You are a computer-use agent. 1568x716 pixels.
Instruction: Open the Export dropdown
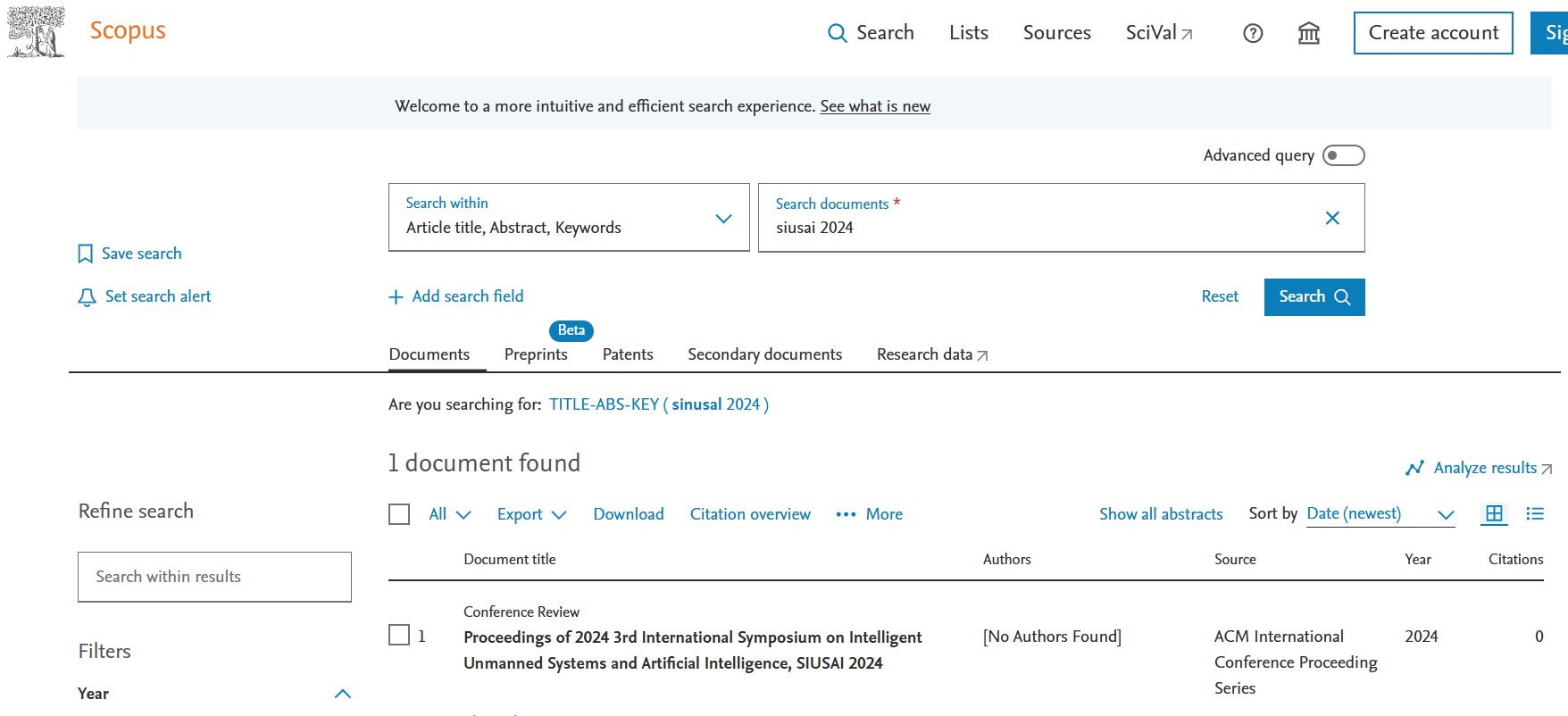[x=532, y=514]
